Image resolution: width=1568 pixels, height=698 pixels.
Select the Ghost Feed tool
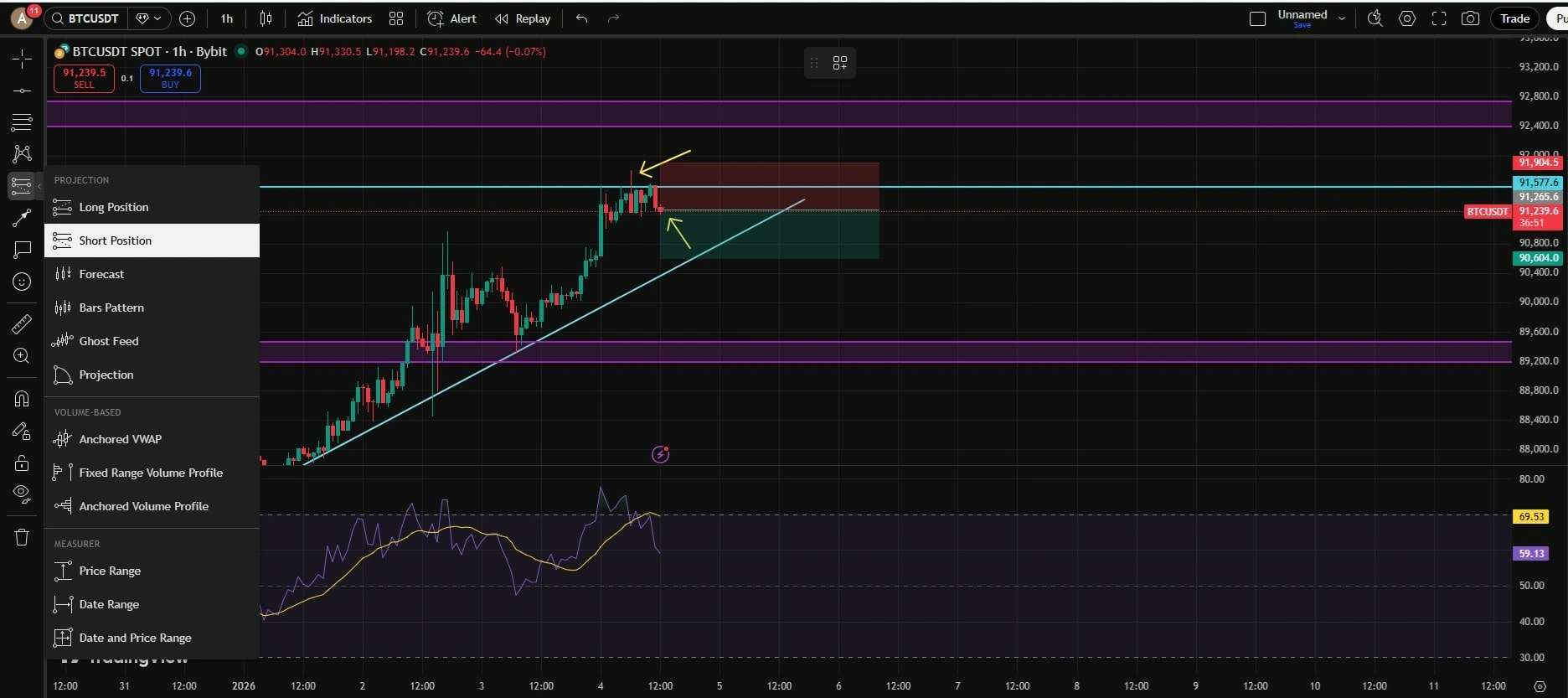(x=152, y=341)
